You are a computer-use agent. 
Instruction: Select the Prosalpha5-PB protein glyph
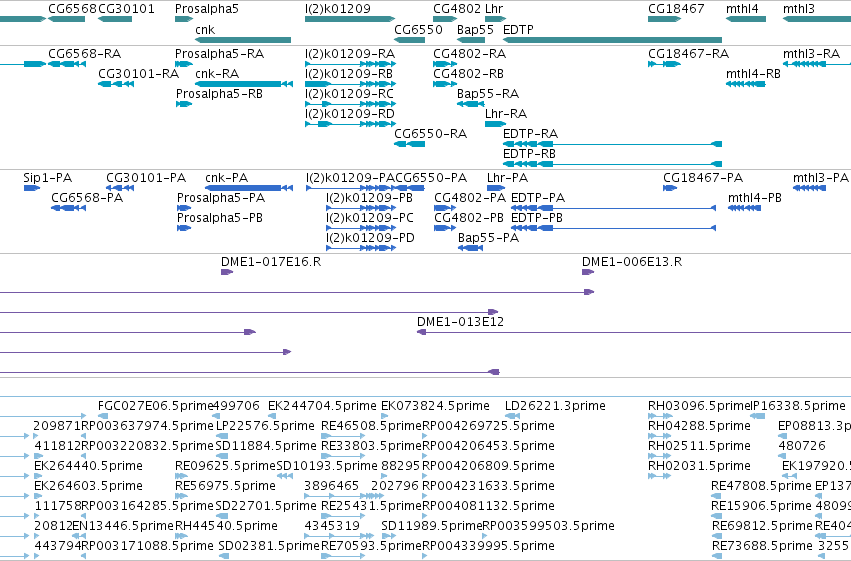coord(184,228)
